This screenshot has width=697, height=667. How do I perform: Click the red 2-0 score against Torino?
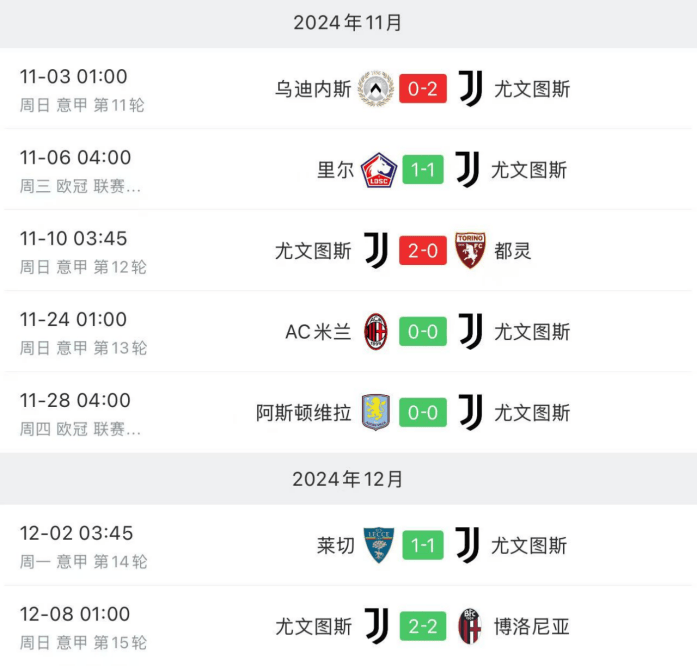point(423,251)
